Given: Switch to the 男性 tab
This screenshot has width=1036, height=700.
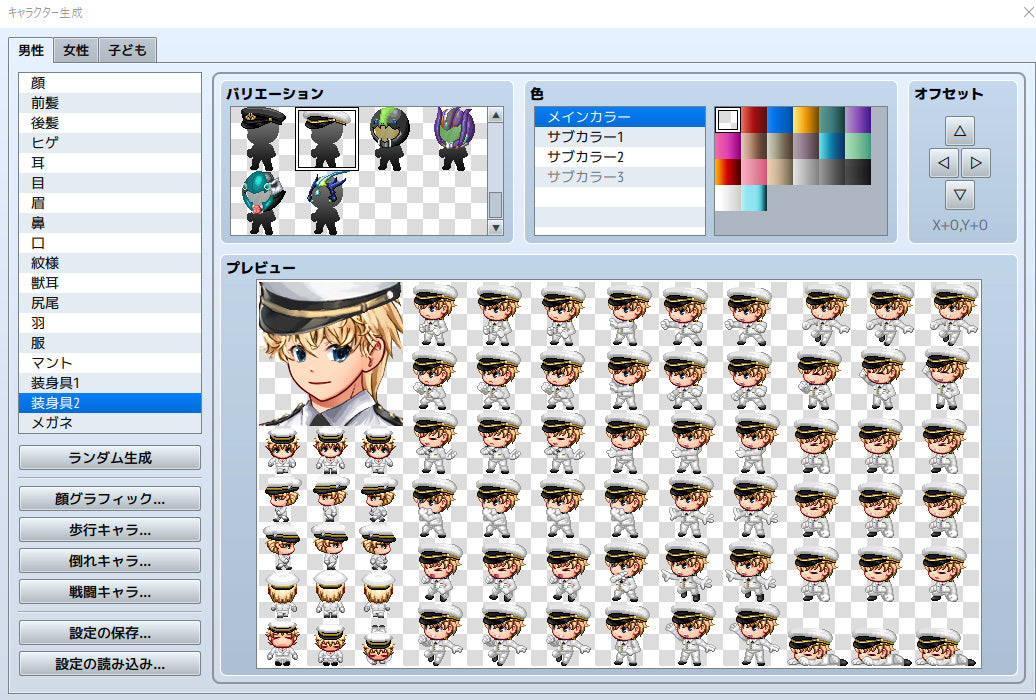Looking at the screenshot, I should pyautogui.click(x=31, y=50).
